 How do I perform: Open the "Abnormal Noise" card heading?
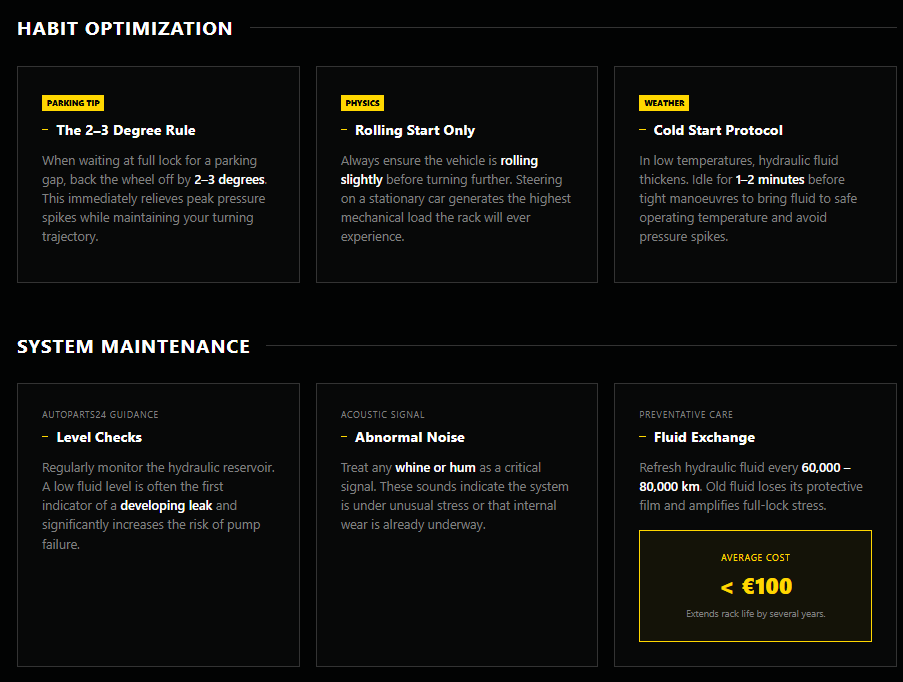(x=410, y=437)
